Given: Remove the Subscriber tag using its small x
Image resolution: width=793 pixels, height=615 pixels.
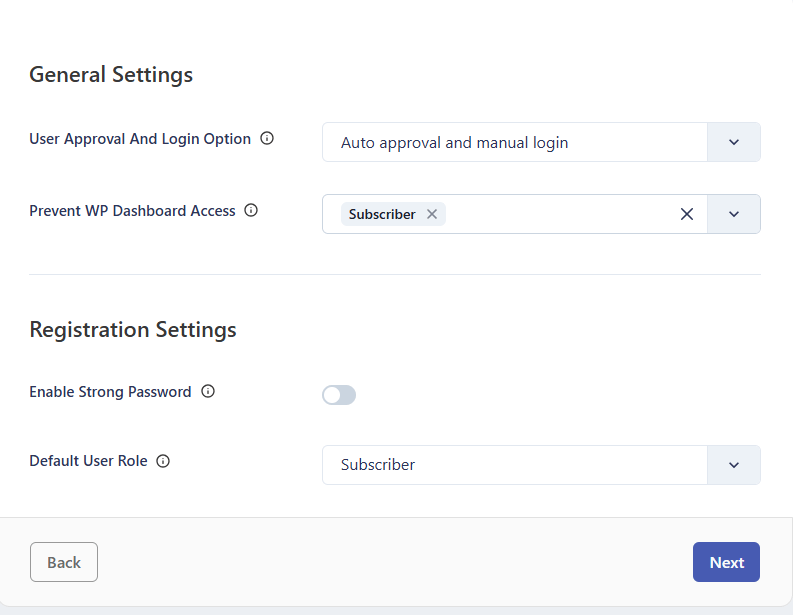Looking at the screenshot, I should [432, 214].
